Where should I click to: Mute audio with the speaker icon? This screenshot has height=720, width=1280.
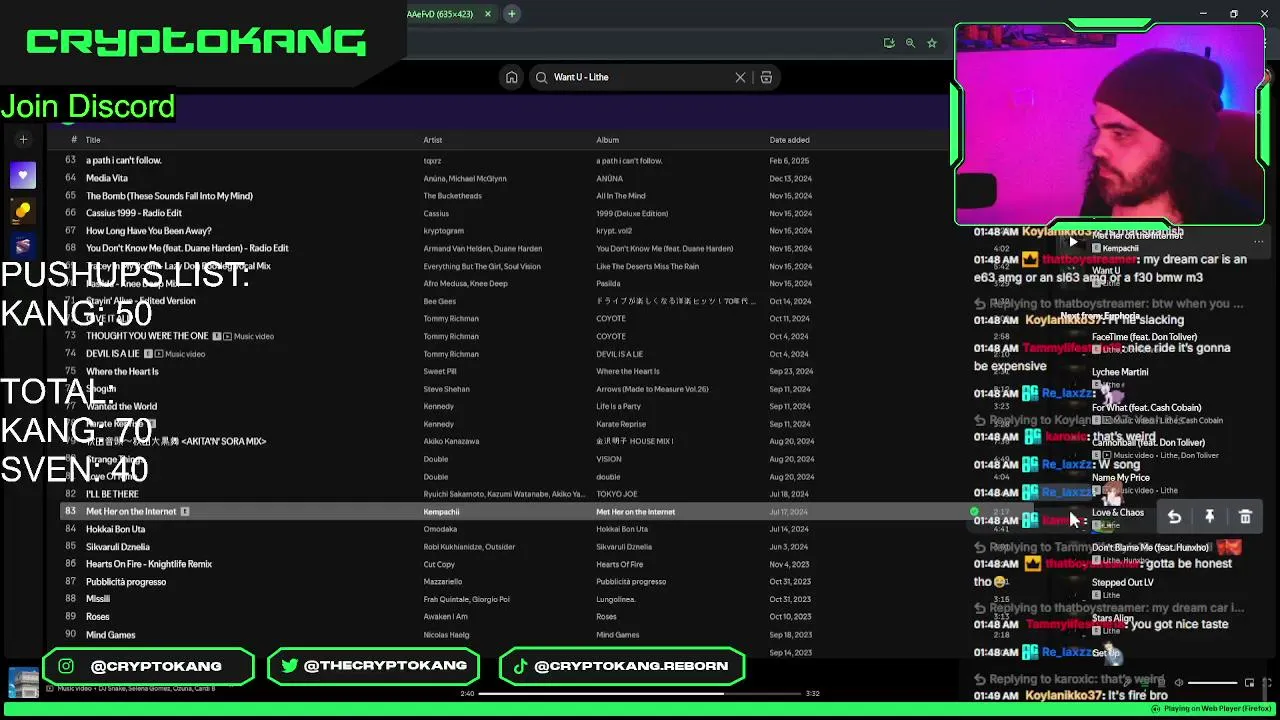click(1178, 683)
